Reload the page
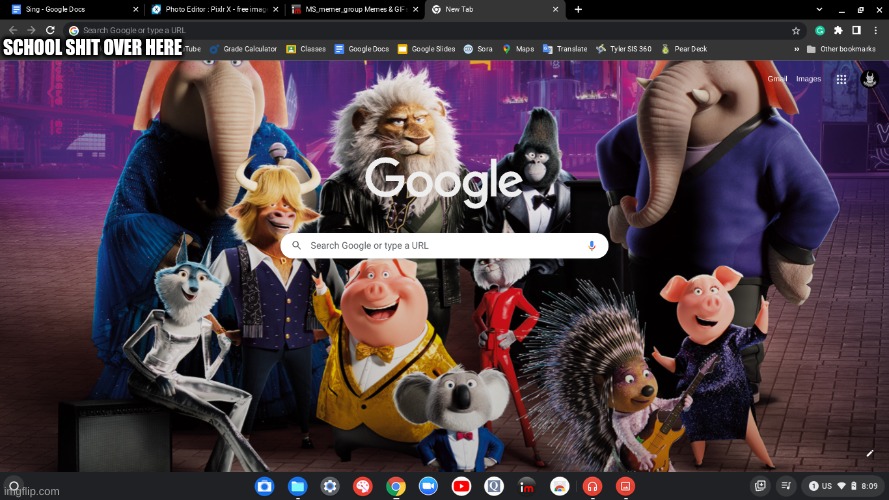 tap(50, 30)
